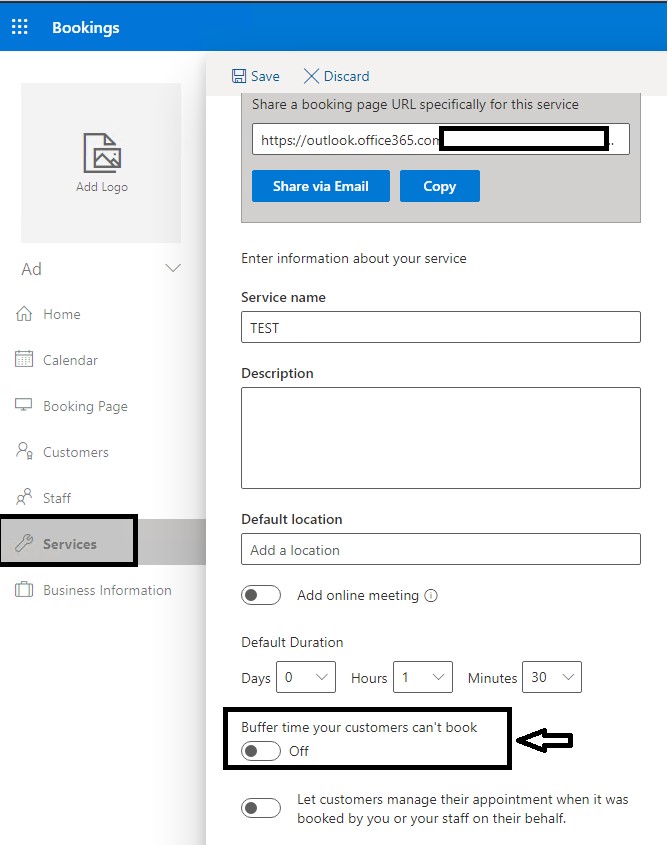668x845 pixels.
Task: Click the Calendar icon in sidebar
Action: 24,359
